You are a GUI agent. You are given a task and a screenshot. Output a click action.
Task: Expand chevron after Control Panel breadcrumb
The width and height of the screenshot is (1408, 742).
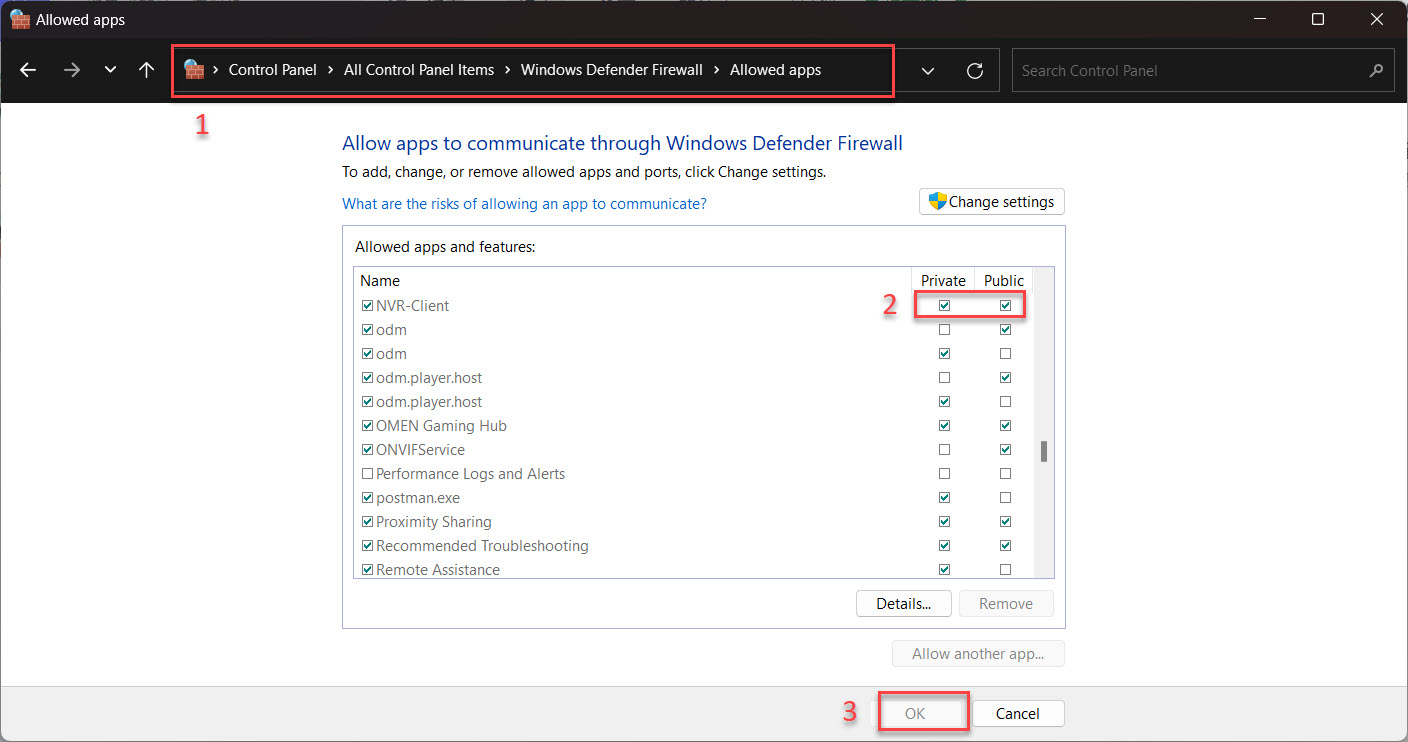[330, 70]
